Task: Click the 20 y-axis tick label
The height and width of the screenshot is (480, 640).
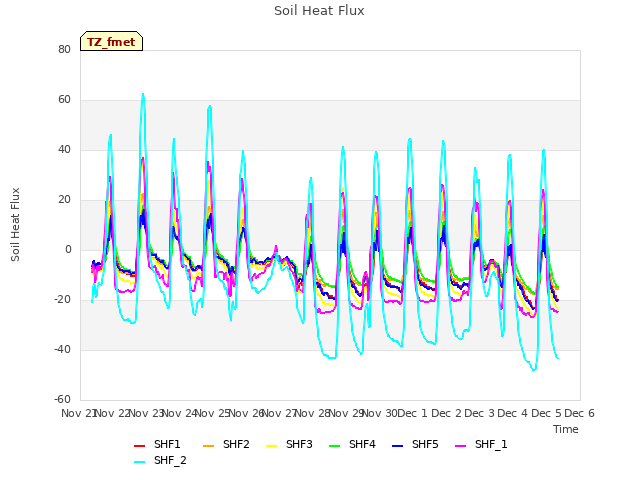Action: (x=64, y=200)
